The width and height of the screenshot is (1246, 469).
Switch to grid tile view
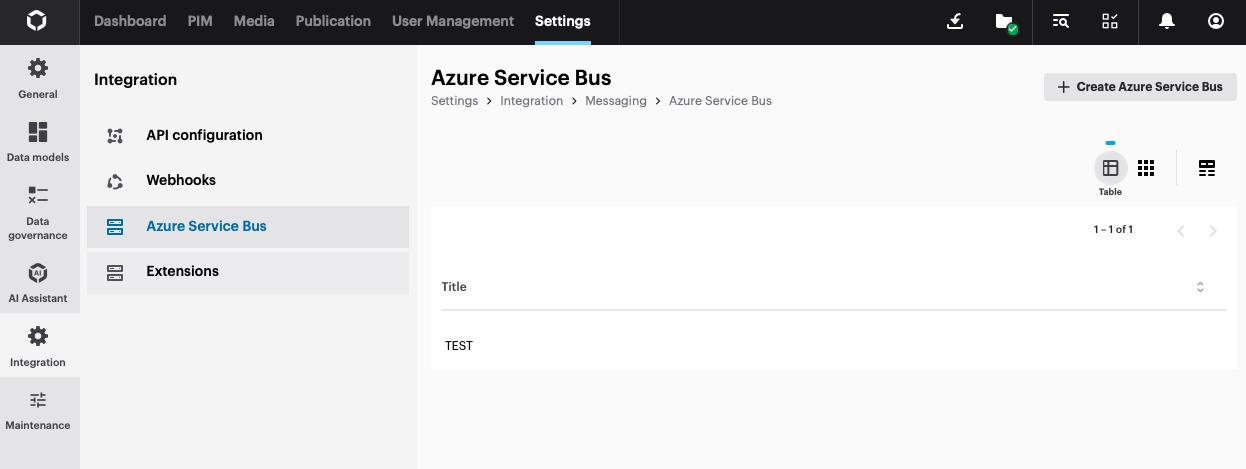pos(1146,168)
